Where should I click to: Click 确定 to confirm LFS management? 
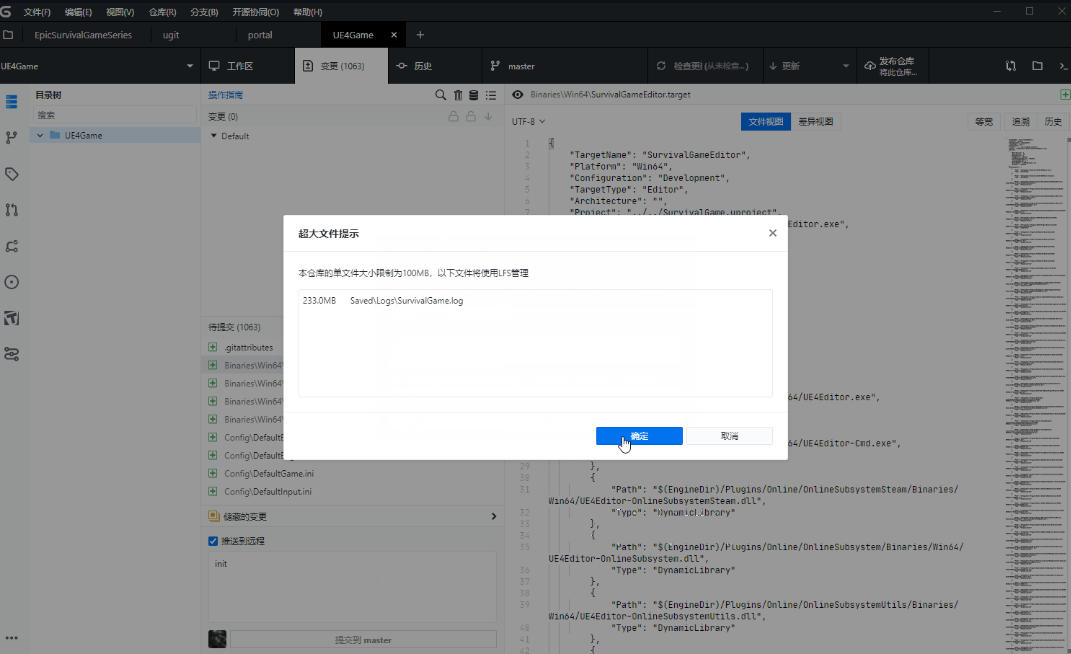[639, 436]
